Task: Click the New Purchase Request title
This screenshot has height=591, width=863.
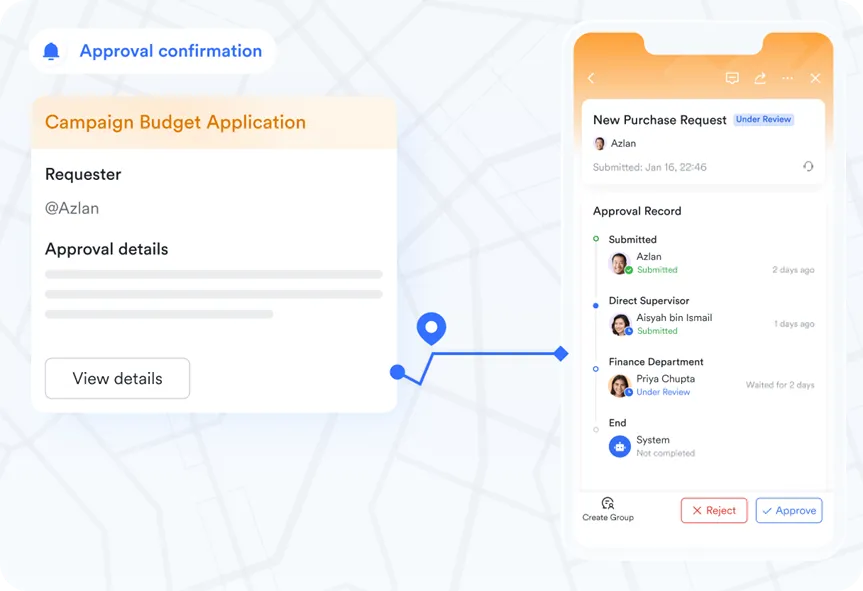Action: [659, 120]
